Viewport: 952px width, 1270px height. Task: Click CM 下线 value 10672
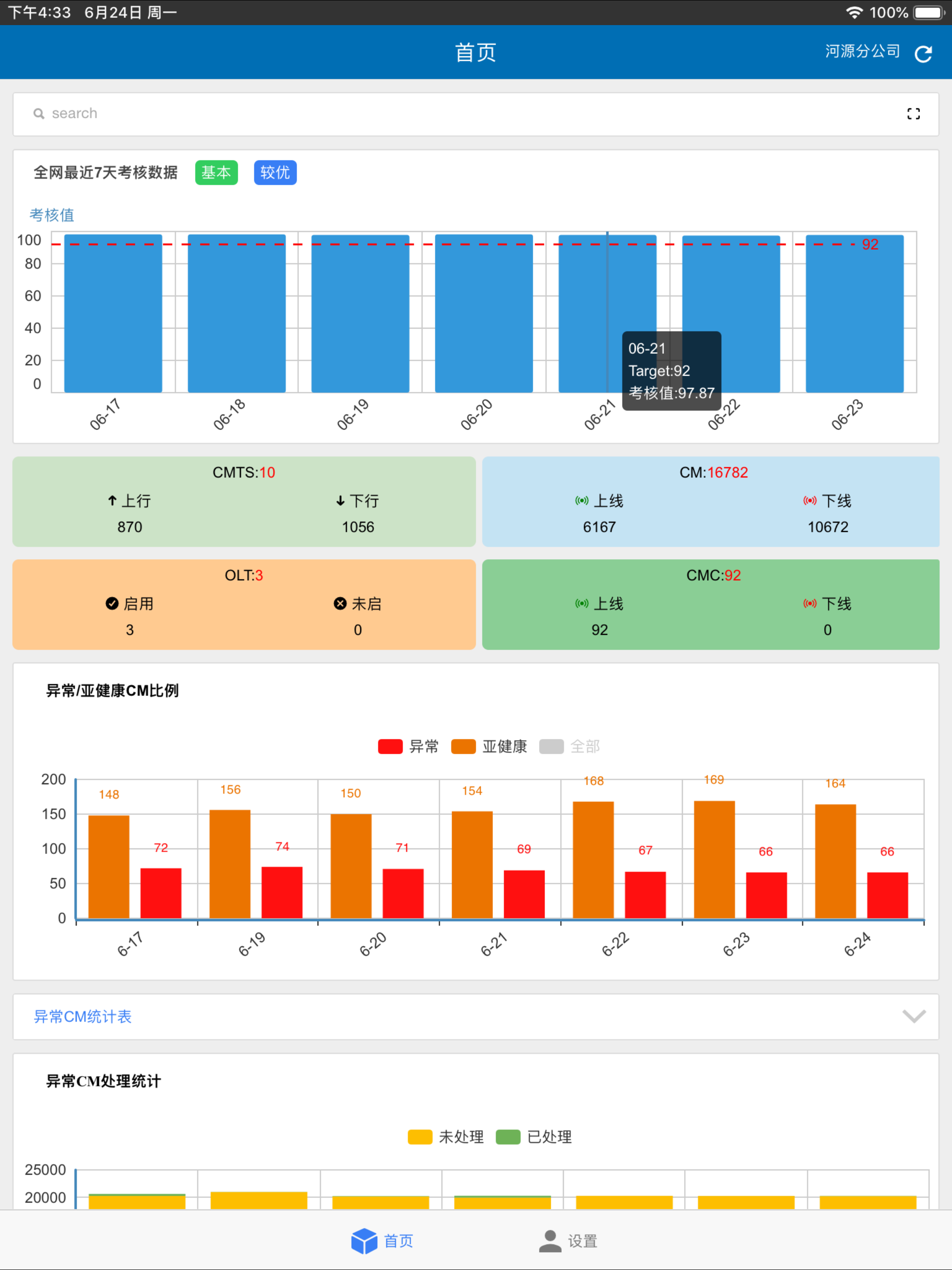(827, 527)
